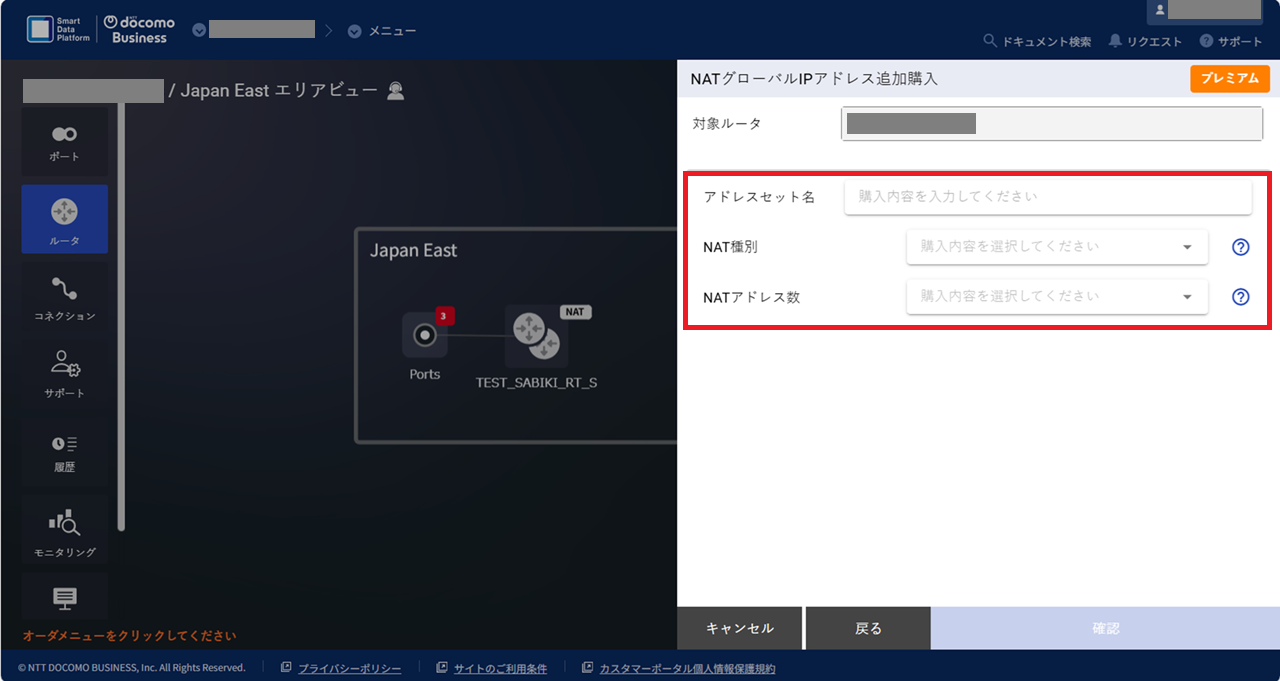Open ドキュメント検索 in the header

(x=1038, y=42)
